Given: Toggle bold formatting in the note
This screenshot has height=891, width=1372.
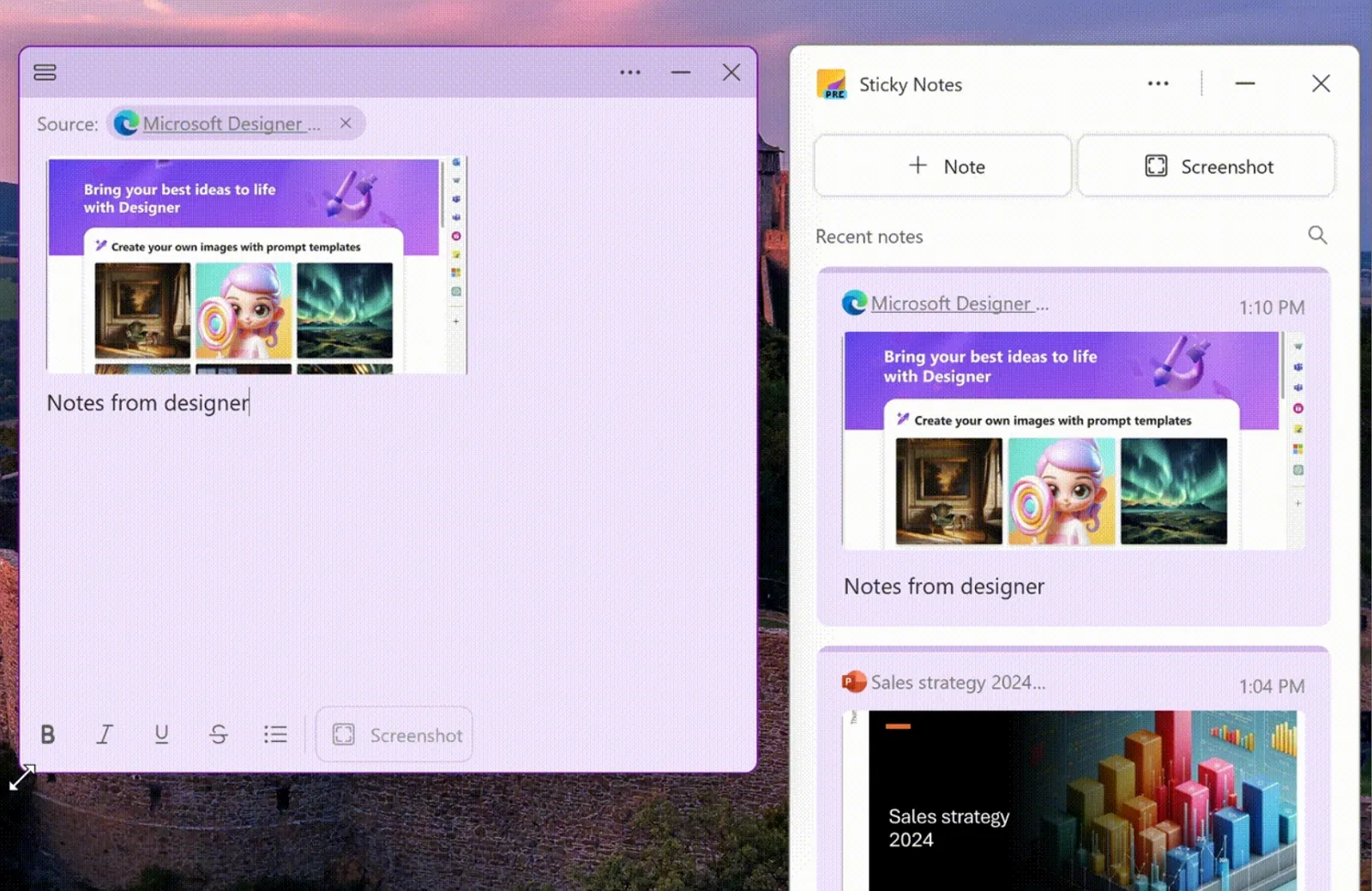Looking at the screenshot, I should tap(48, 734).
